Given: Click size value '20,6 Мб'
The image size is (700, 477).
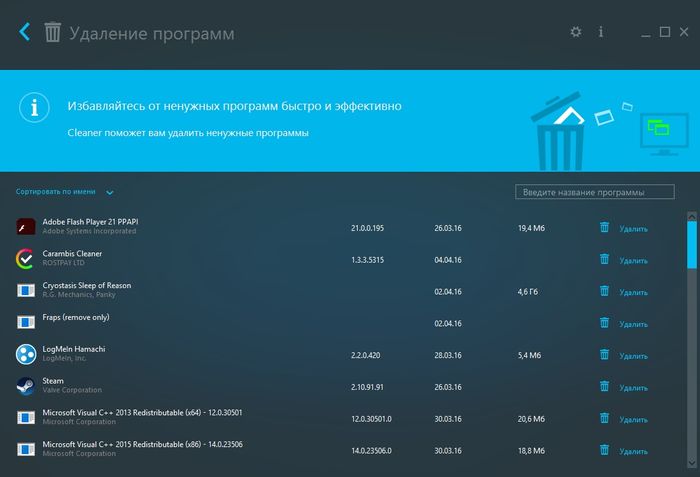Looking at the screenshot, I should [531, 419].
